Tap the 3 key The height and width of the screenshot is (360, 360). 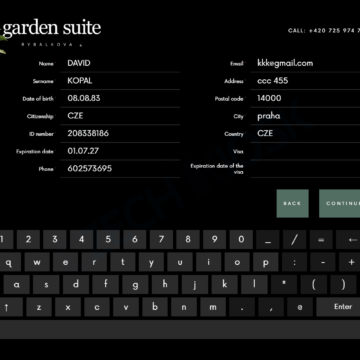55,240
